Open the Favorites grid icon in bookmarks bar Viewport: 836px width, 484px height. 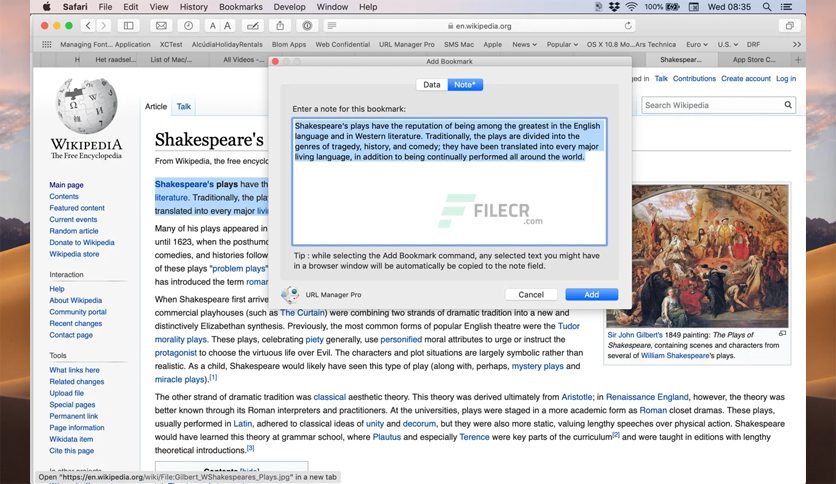(x=47, y=44)
